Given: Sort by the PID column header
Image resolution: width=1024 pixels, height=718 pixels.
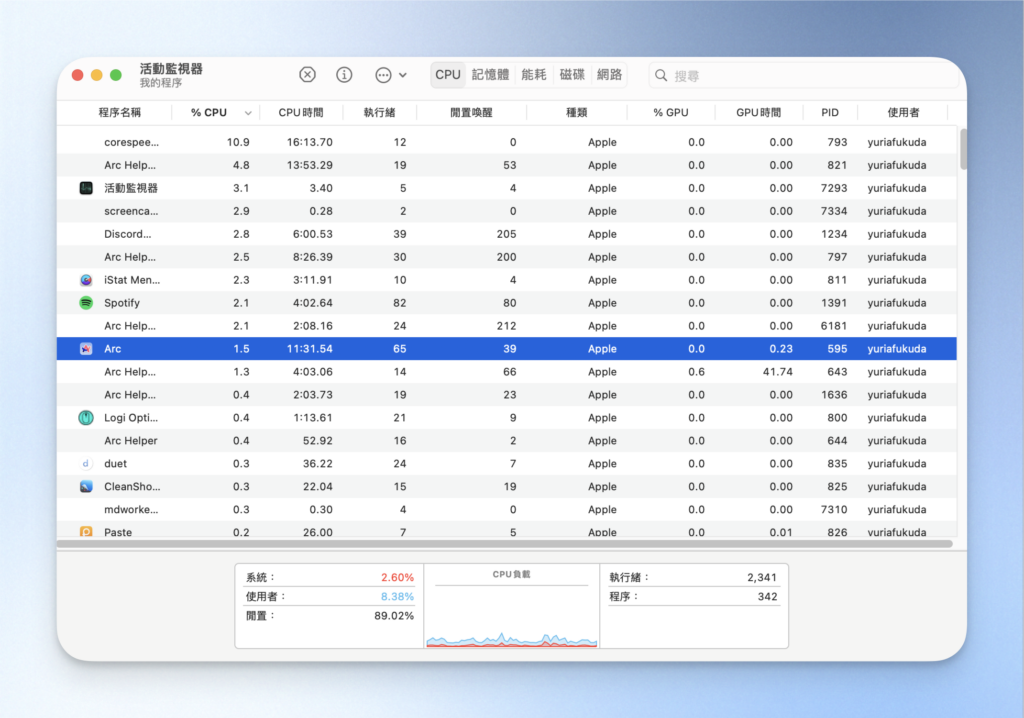Looking at the screenshot, I should pyautogui.click(x=830, y=112).
